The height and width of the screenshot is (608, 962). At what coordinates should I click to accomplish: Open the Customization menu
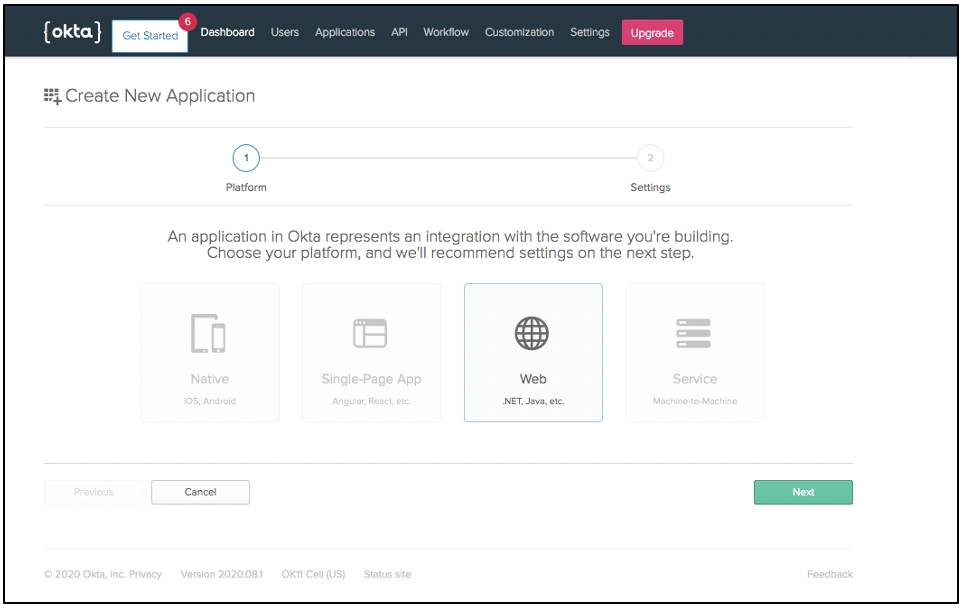(x=519, y=32)
